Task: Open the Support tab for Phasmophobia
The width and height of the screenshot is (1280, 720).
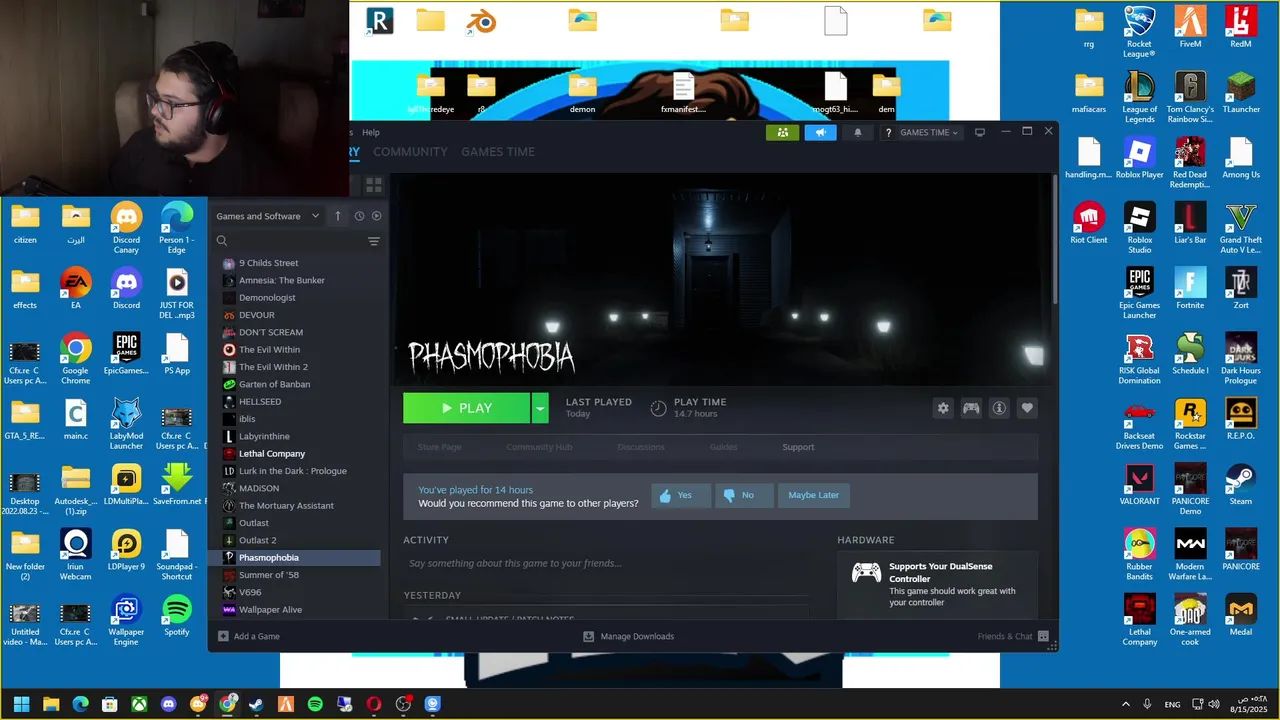Action: pyautogui.click(x=798, y=447)
